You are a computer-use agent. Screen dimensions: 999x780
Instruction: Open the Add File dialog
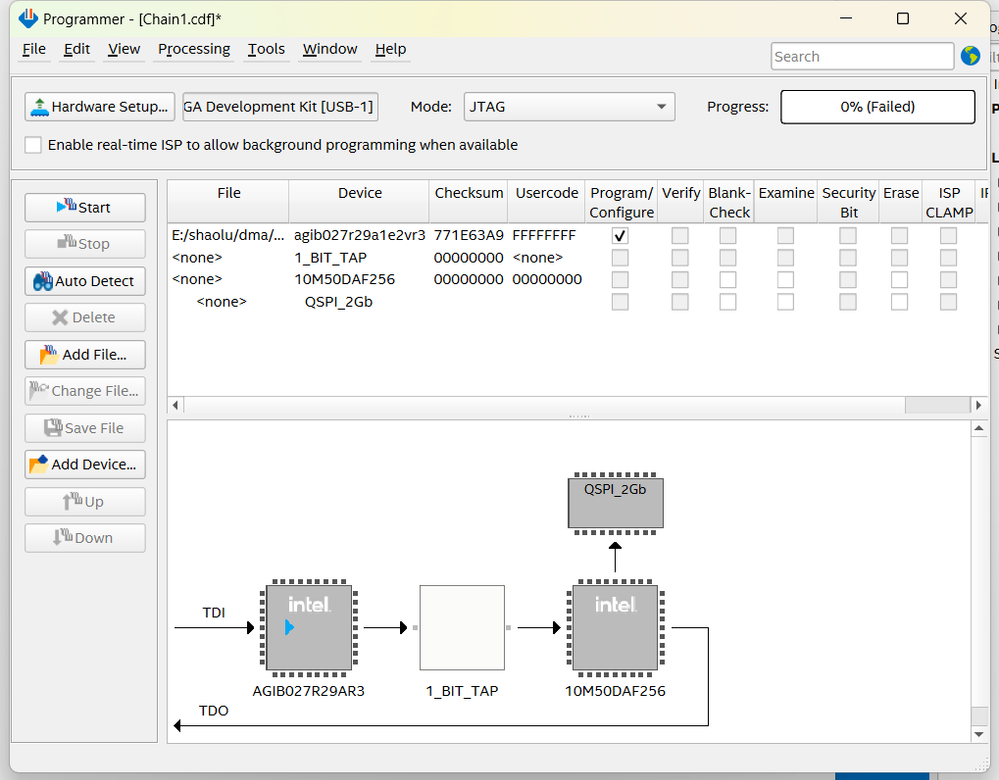point(85,355)
